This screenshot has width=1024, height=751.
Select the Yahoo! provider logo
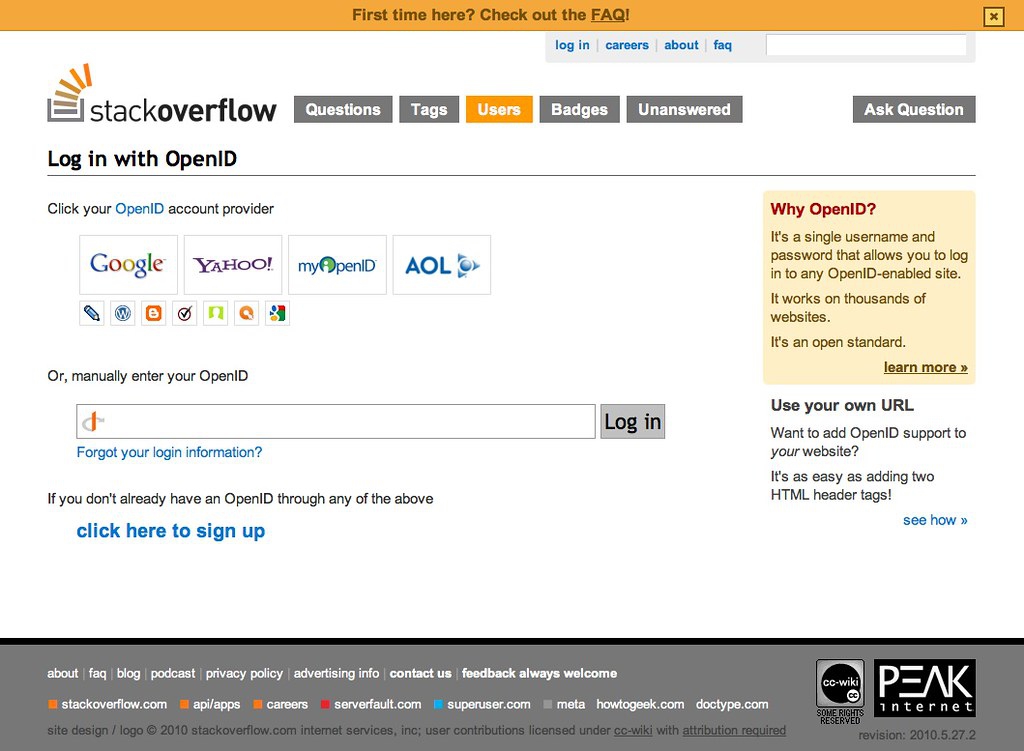tap(233, 265)
